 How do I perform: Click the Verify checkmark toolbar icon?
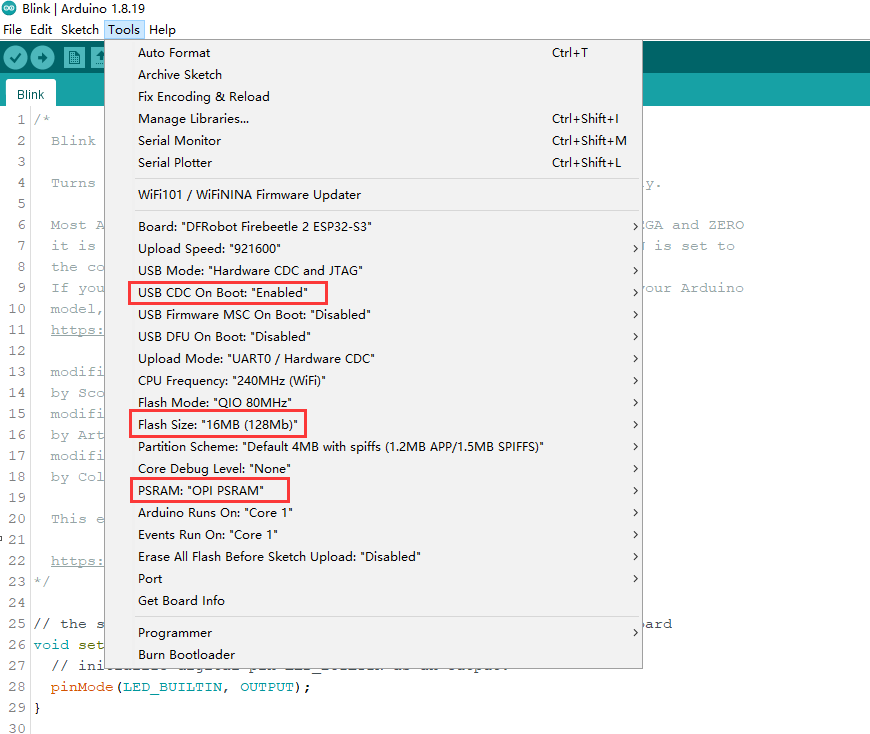pyautogui.click(x=15, y=57)
